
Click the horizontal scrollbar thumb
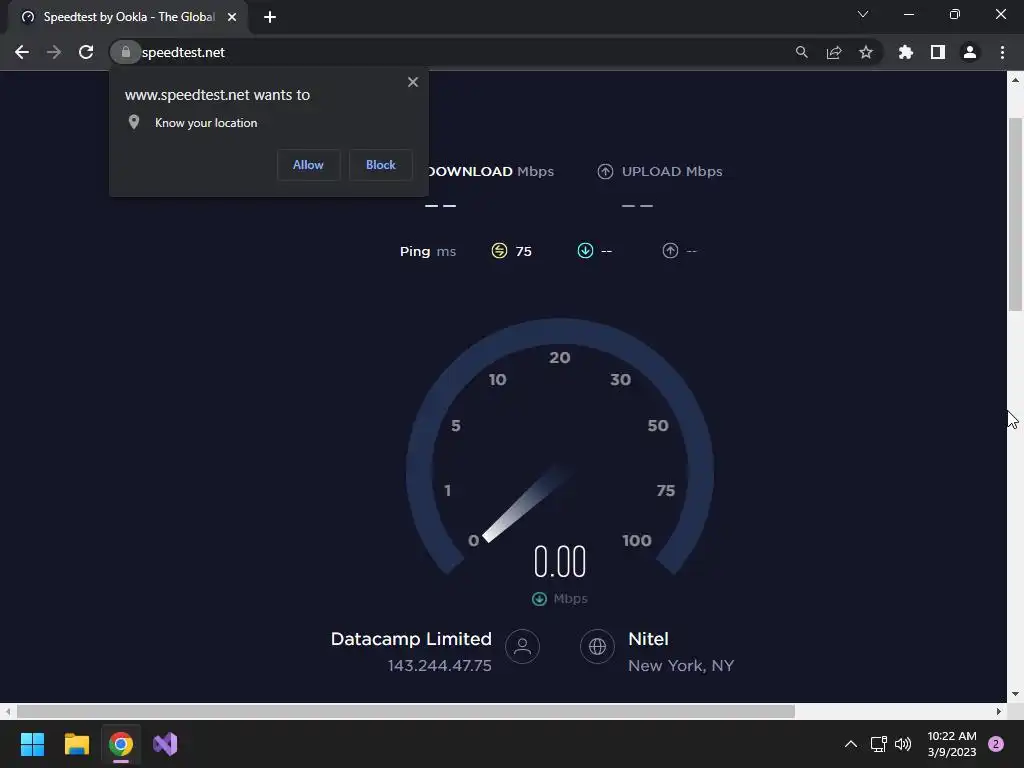point(406,711)
